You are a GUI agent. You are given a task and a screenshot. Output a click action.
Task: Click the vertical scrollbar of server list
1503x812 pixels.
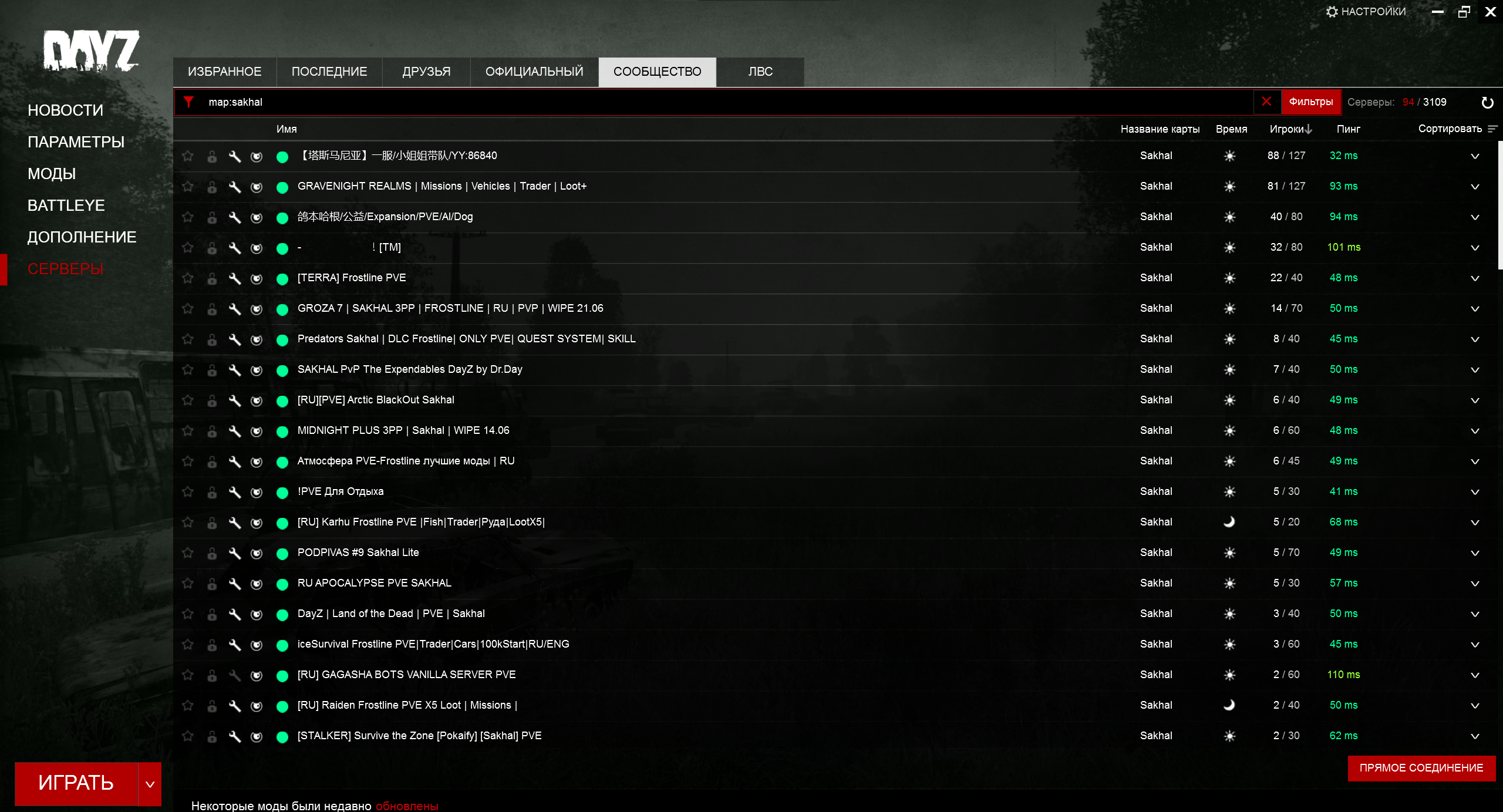click(1499, 205)
